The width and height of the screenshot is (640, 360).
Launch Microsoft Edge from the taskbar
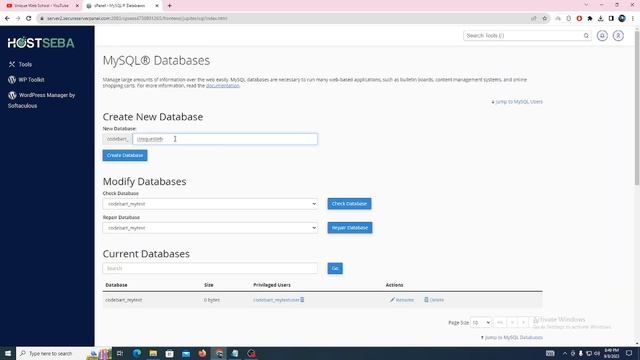click(137, 353)
